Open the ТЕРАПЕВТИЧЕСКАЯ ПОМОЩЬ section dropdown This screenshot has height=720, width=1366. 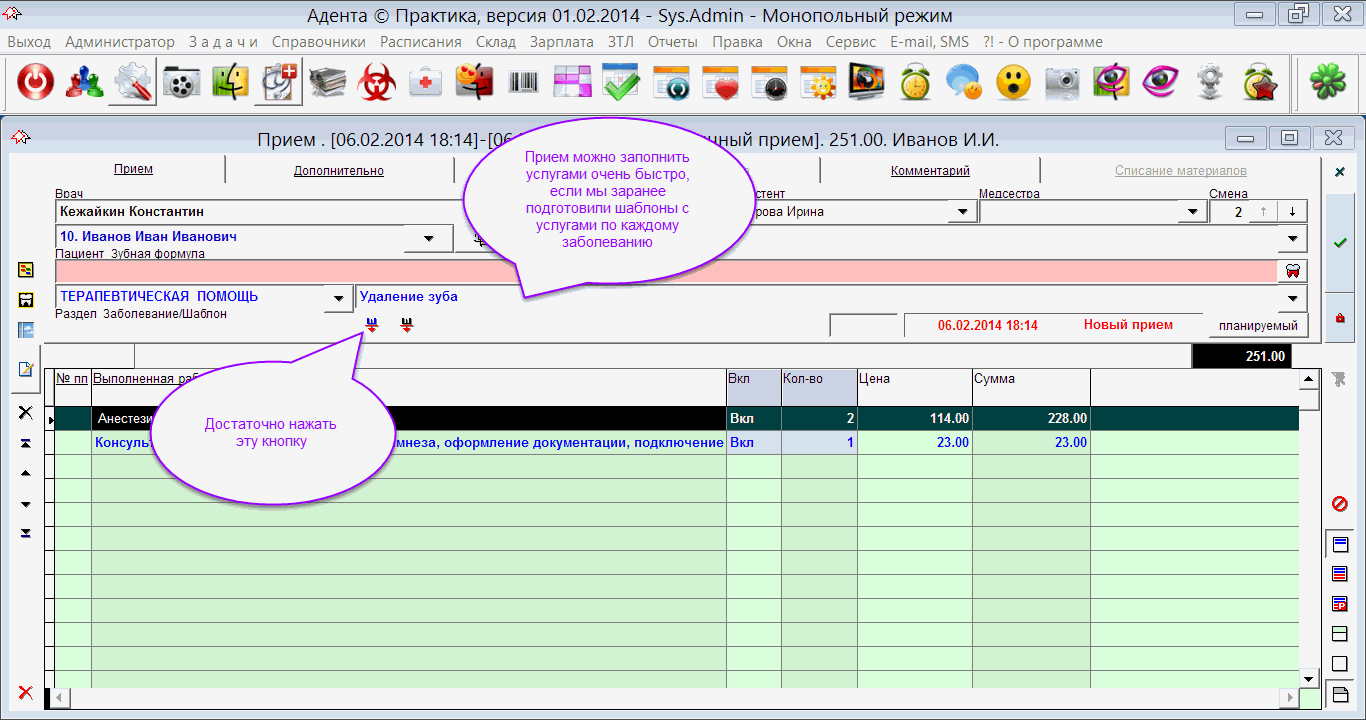tap(340, 298)
